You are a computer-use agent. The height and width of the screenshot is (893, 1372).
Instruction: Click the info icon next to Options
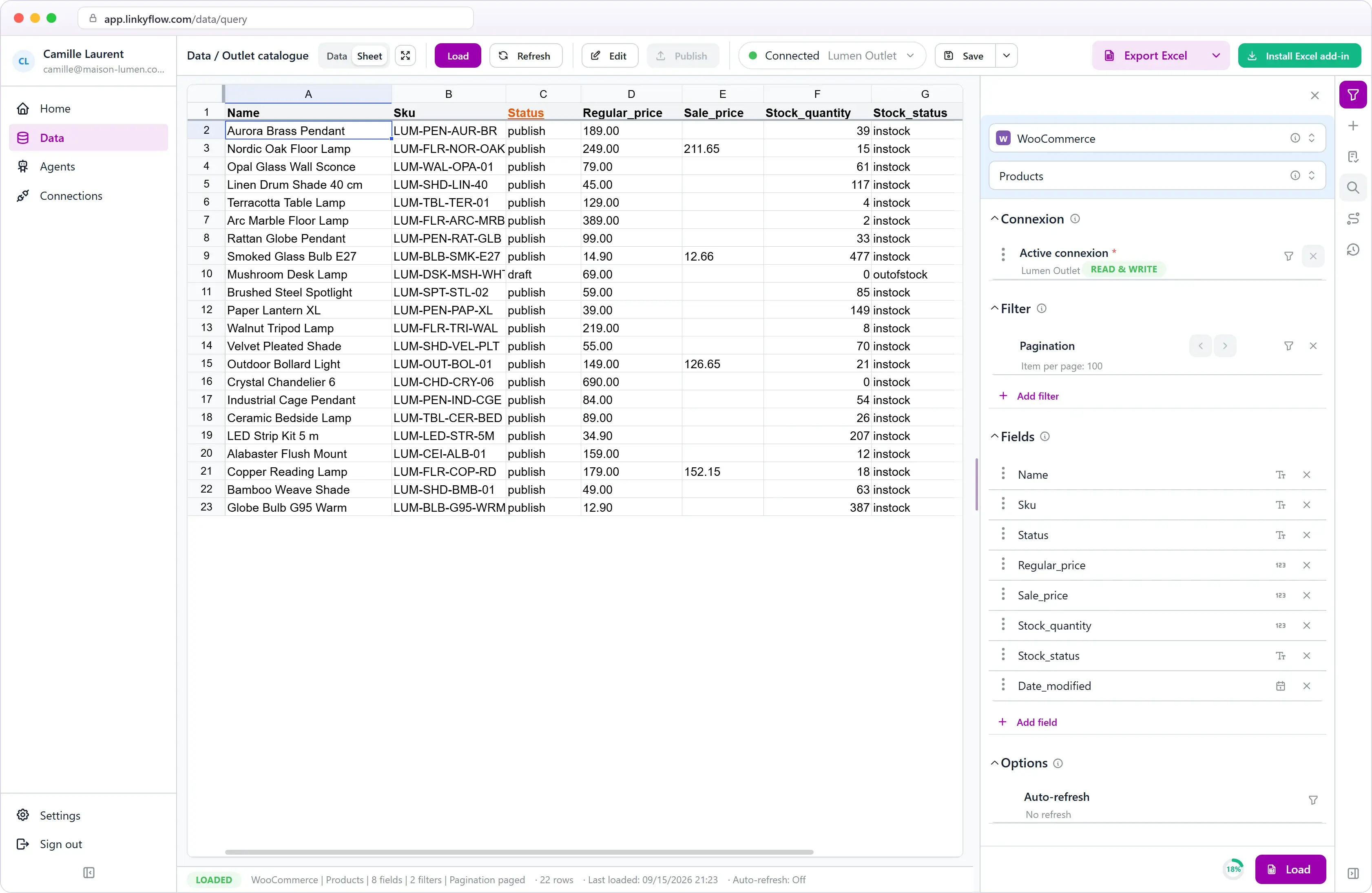[x=1057, y=763]
